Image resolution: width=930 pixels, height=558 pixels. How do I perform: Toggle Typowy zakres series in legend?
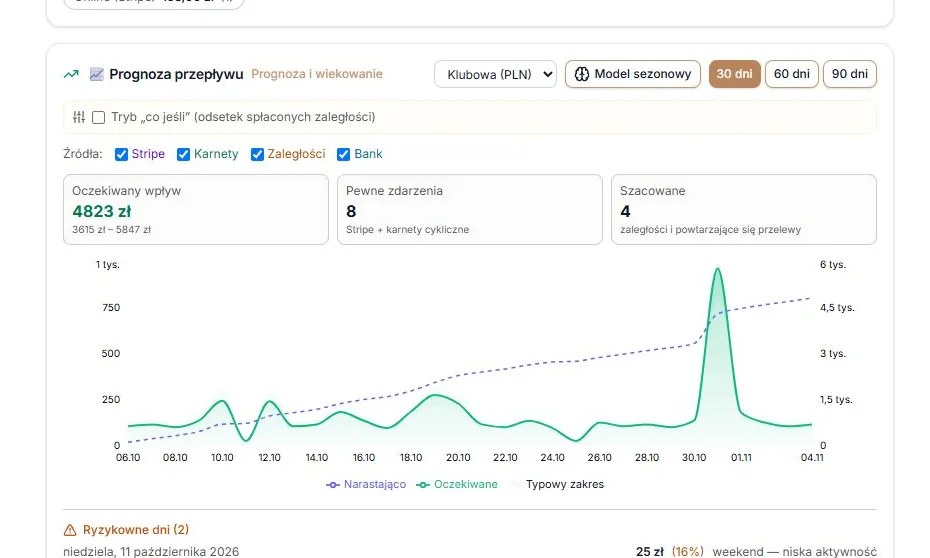(x=557, y=484)
